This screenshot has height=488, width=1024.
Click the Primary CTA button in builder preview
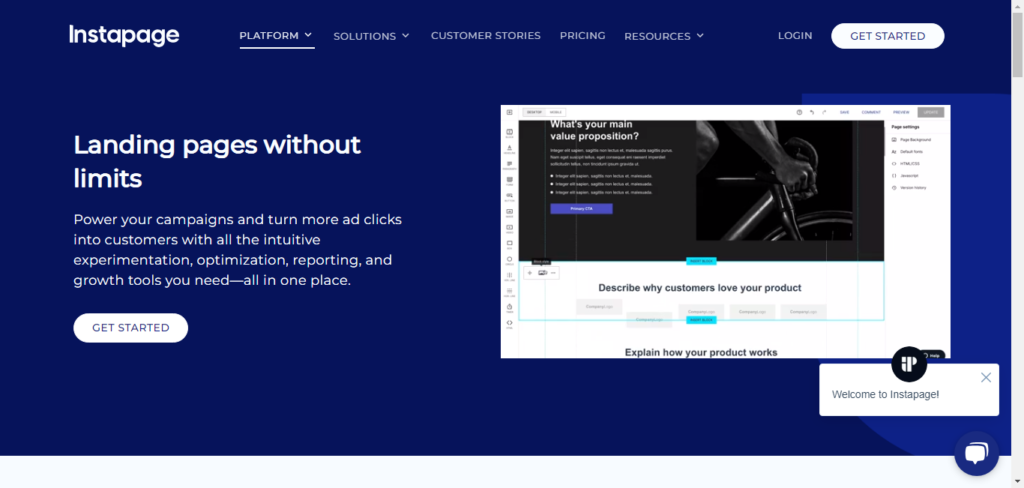click(x=581, y=209)
